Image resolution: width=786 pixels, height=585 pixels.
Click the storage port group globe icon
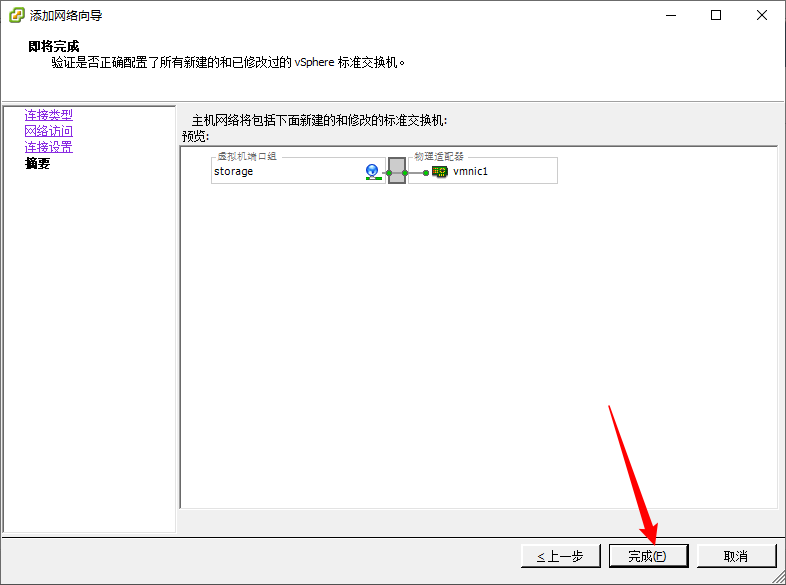coord(372,171)
